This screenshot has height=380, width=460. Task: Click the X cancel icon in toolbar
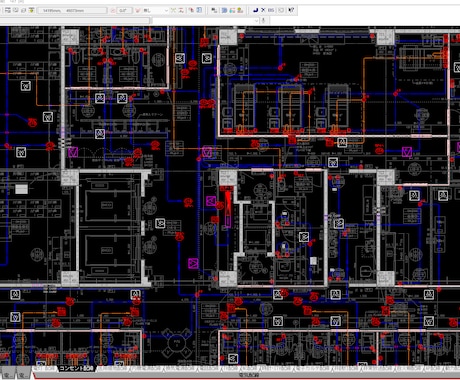point(263,10)
